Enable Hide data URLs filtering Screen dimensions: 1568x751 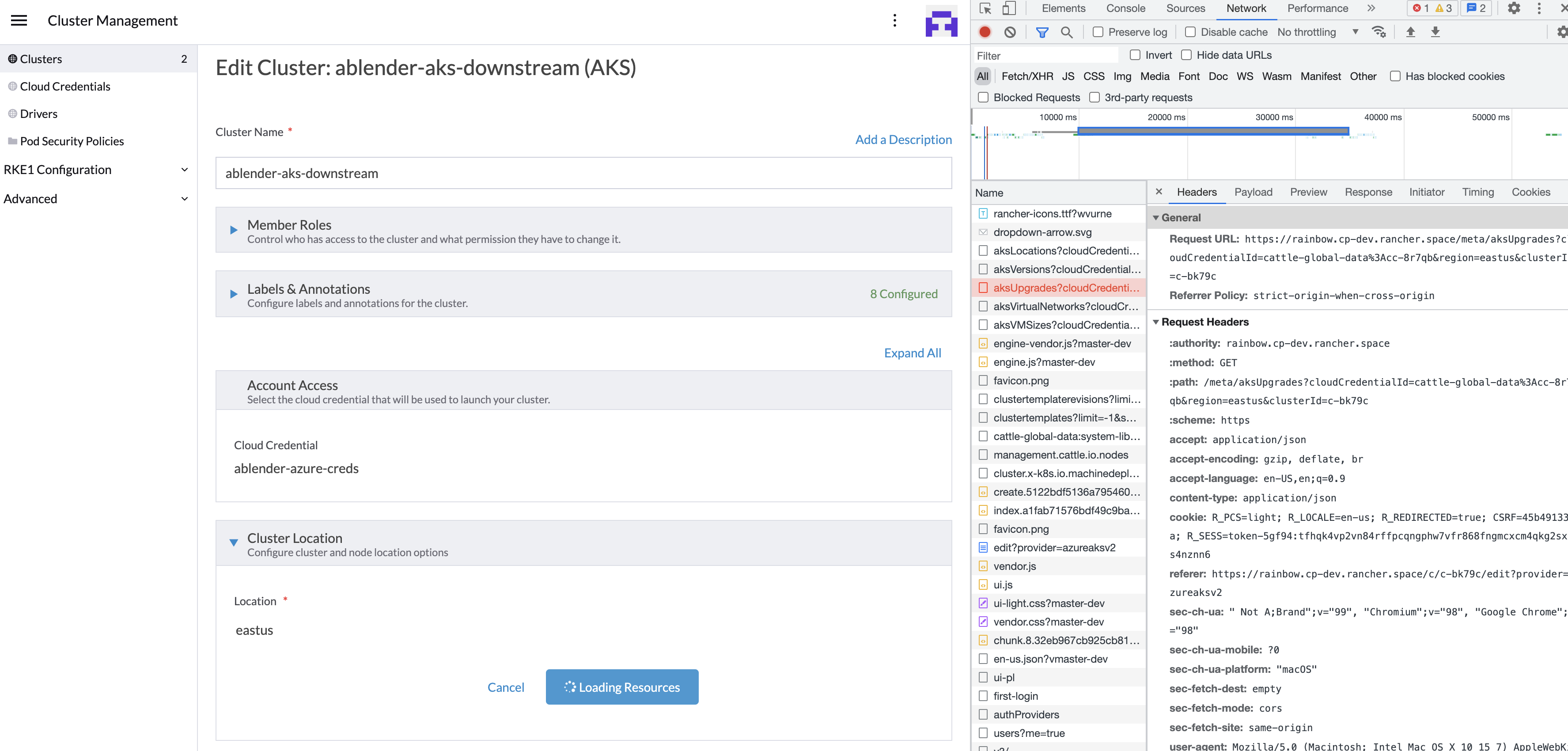(1186, 55)
